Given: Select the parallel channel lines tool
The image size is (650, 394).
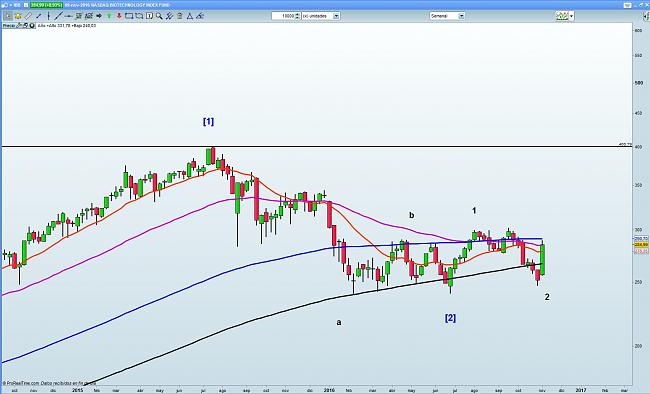Looking at the screenshot, I should (169, 16).
